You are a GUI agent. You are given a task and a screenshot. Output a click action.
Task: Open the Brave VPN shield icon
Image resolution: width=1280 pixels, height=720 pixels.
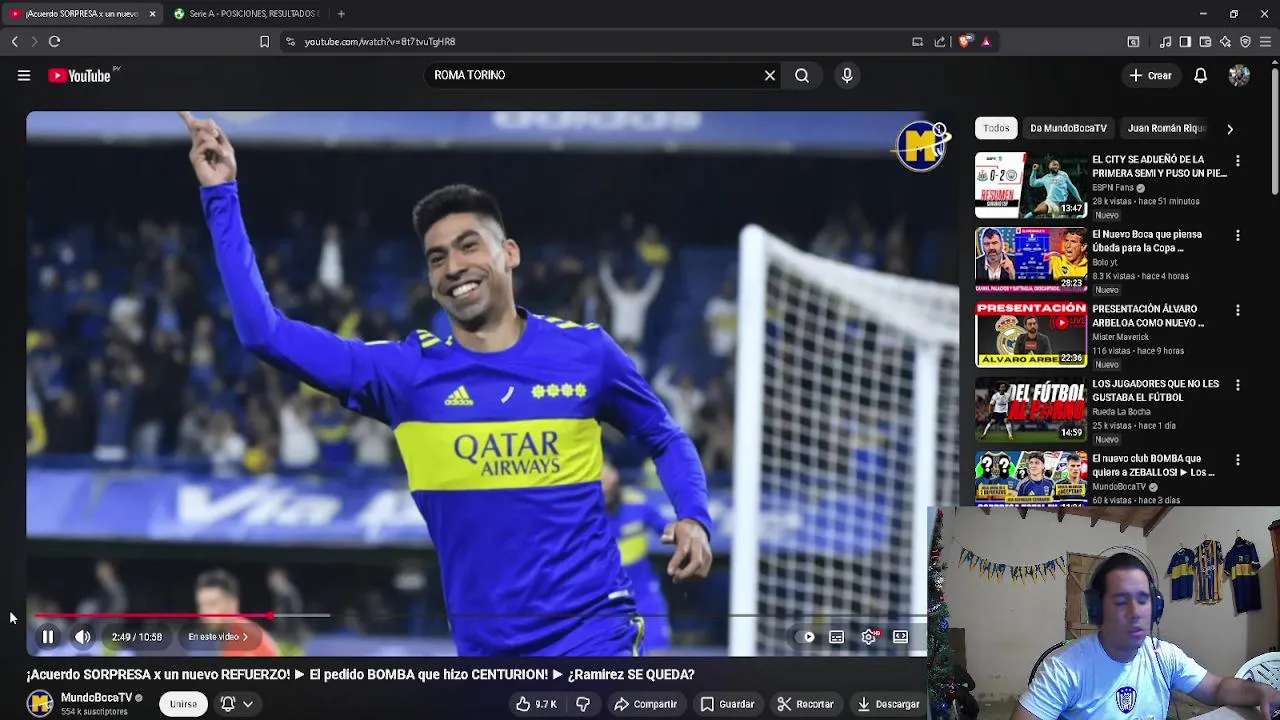click(1245, 42)
